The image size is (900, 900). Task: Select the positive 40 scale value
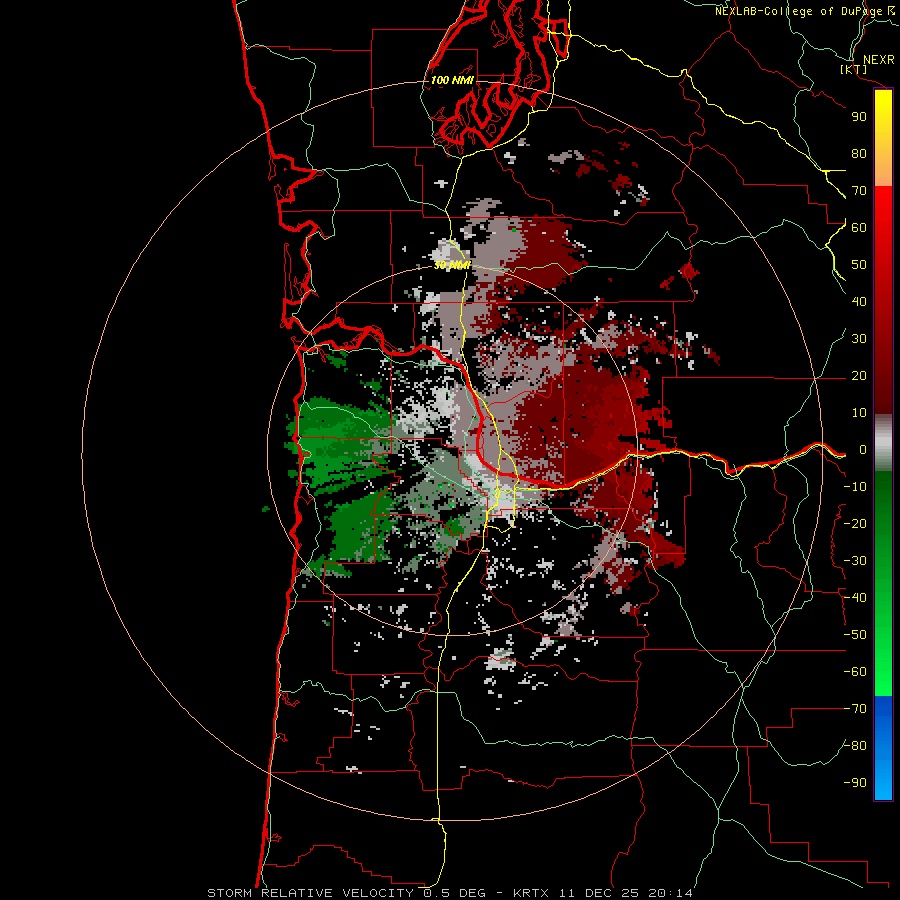859,302
